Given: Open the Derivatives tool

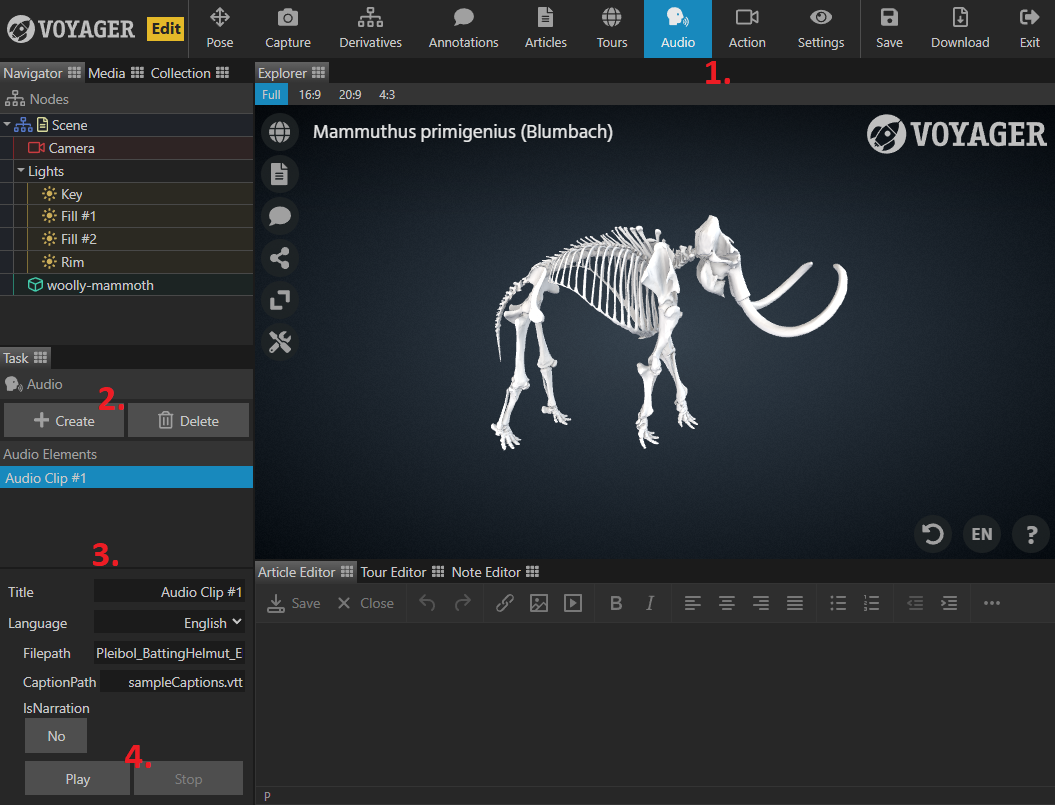Looking at the screenshot, I should pos(370,29).
